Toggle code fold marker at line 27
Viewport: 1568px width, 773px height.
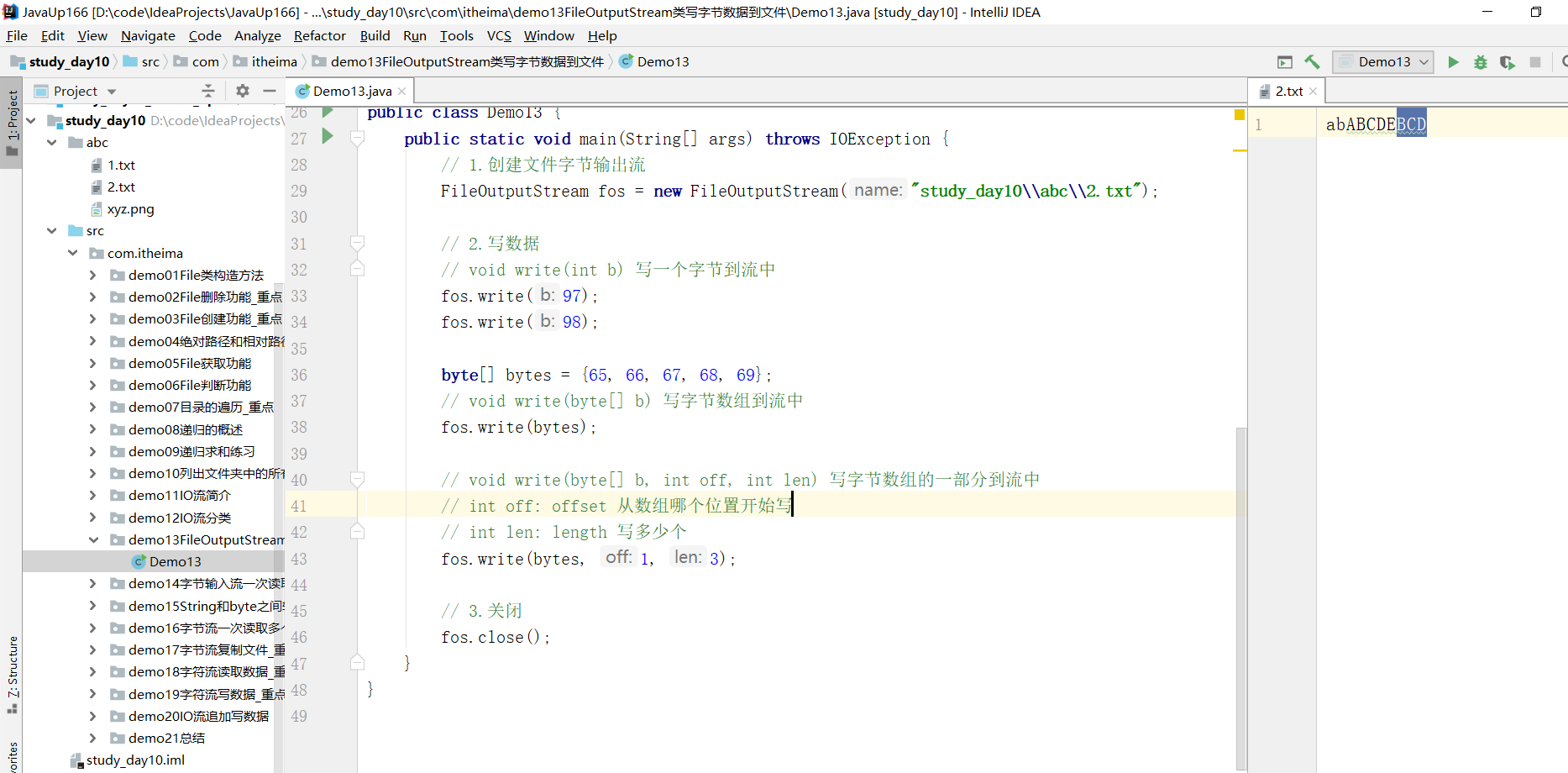tap(357, 139)
